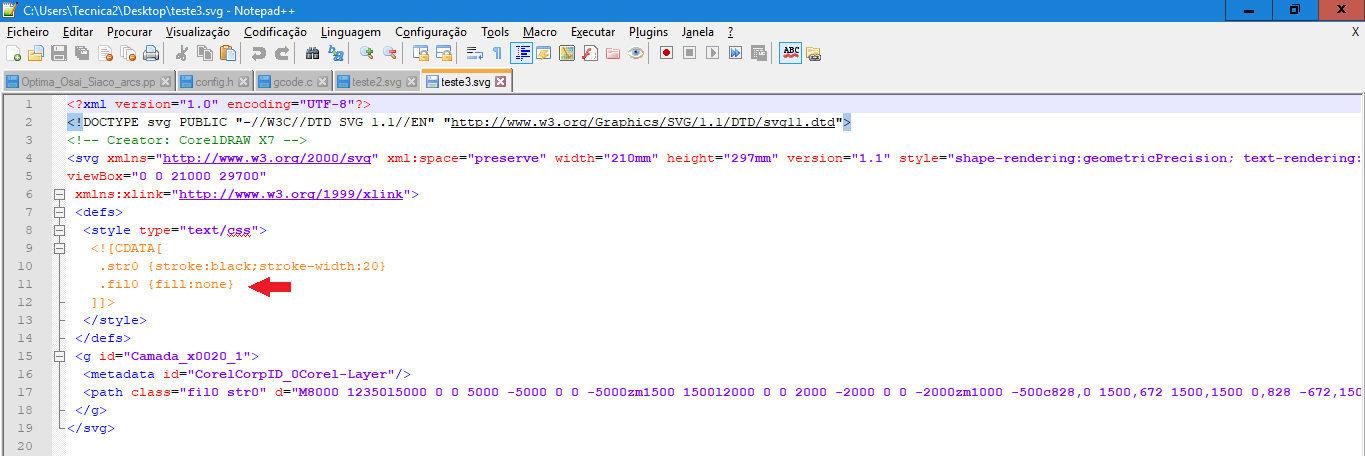Open the Plugins menu

[x=648, y=32]
